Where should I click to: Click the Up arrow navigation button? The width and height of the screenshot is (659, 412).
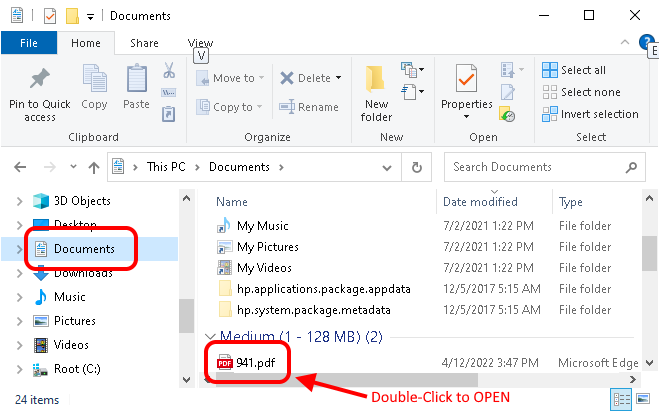point(93,167)
